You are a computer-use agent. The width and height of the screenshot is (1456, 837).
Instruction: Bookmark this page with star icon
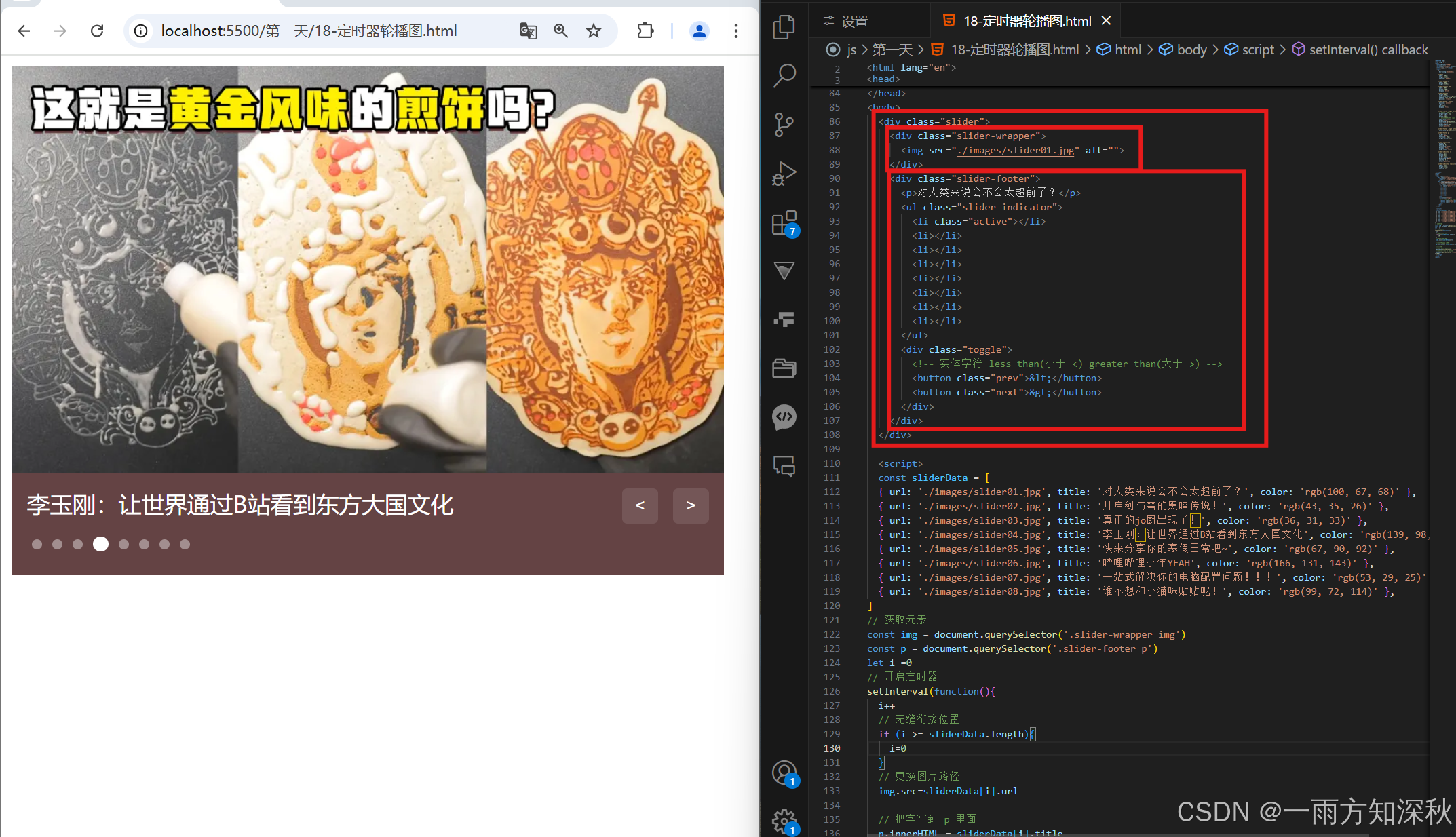[594, 31]
